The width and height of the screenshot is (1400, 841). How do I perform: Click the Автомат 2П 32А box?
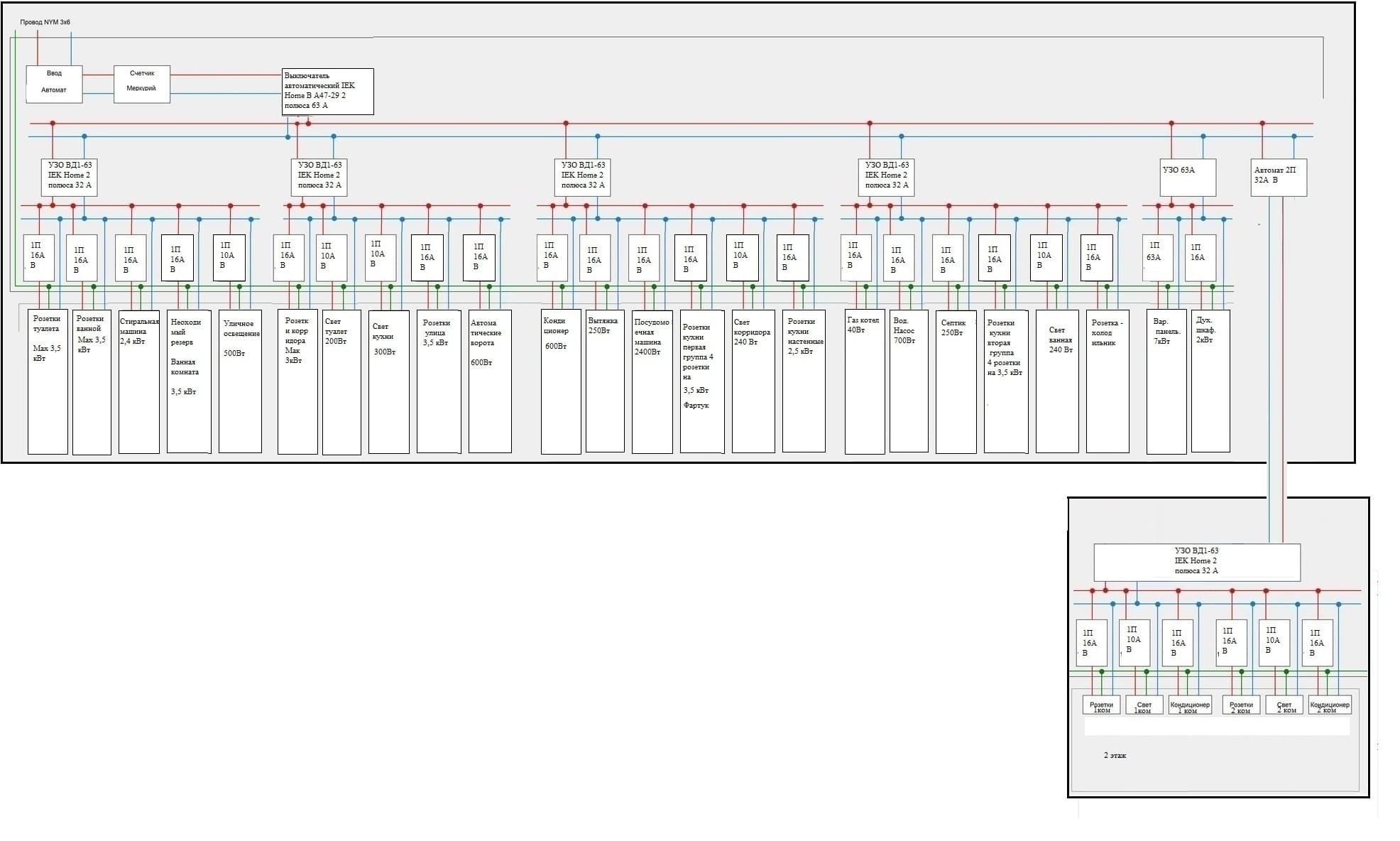1278,177
